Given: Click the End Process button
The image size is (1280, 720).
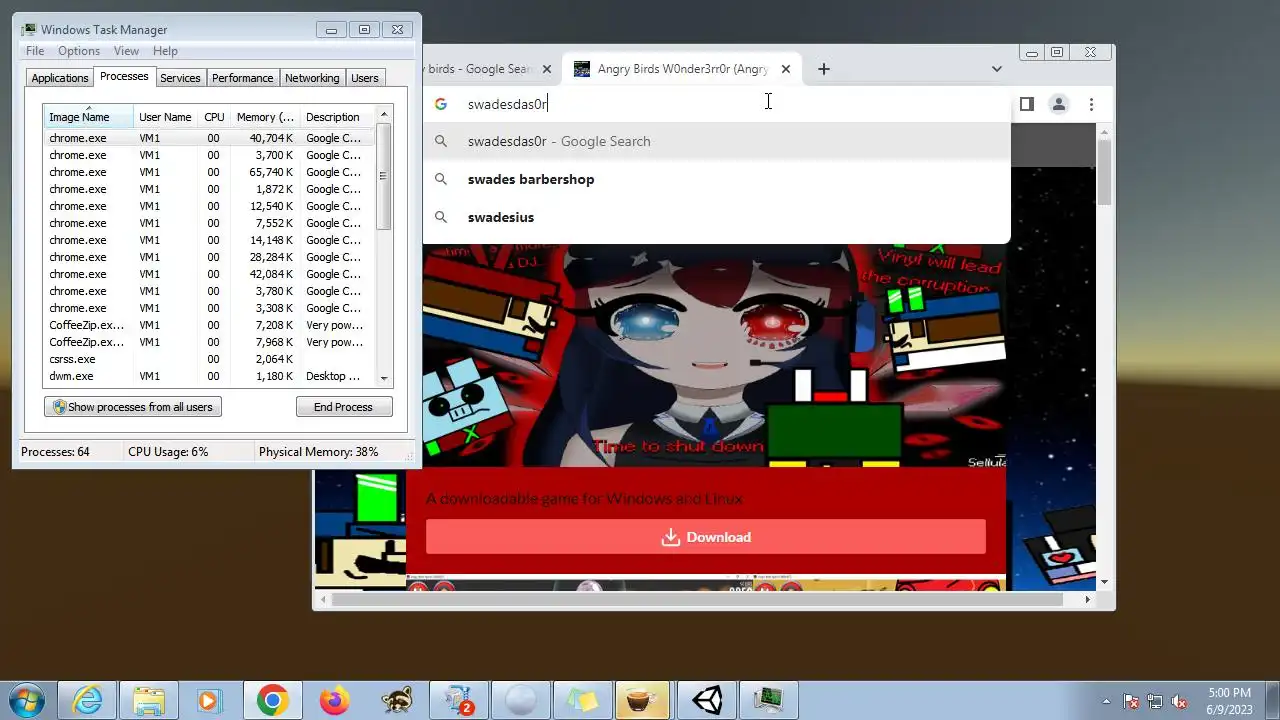Looking at the screenshot, I should [x=343, y=407].
